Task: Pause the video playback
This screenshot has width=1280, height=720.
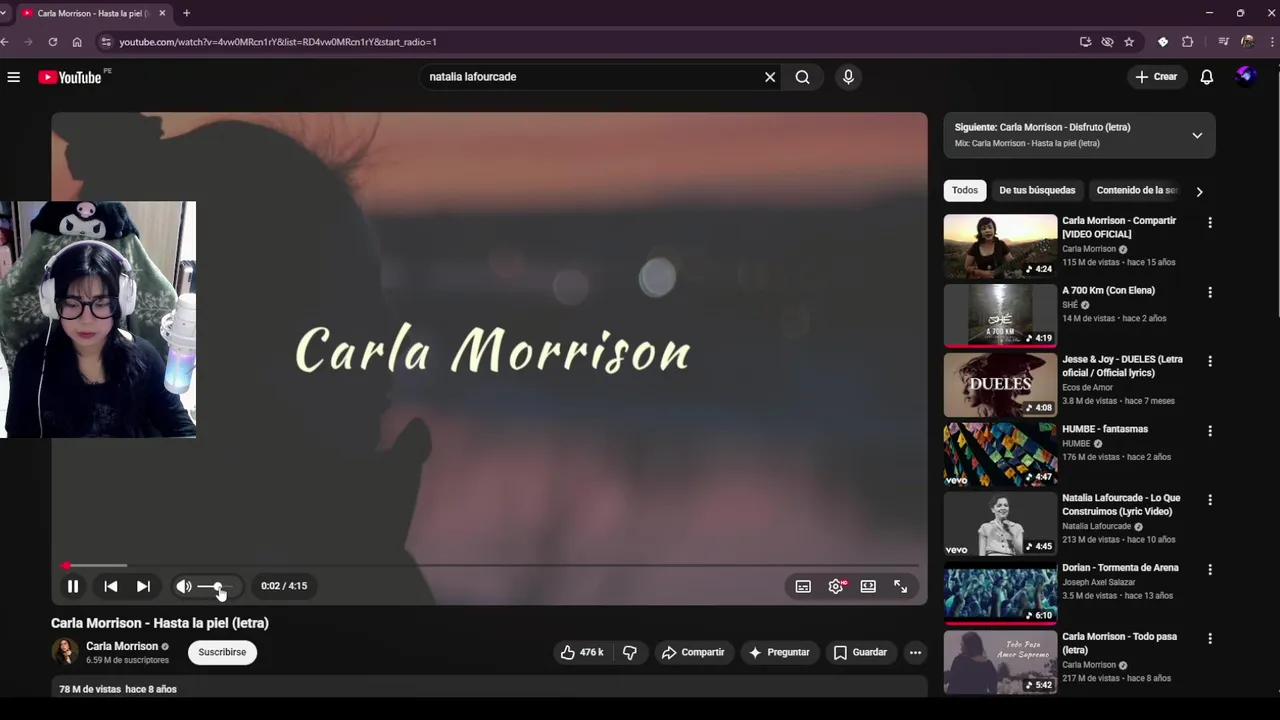Action: pos(73,587)
